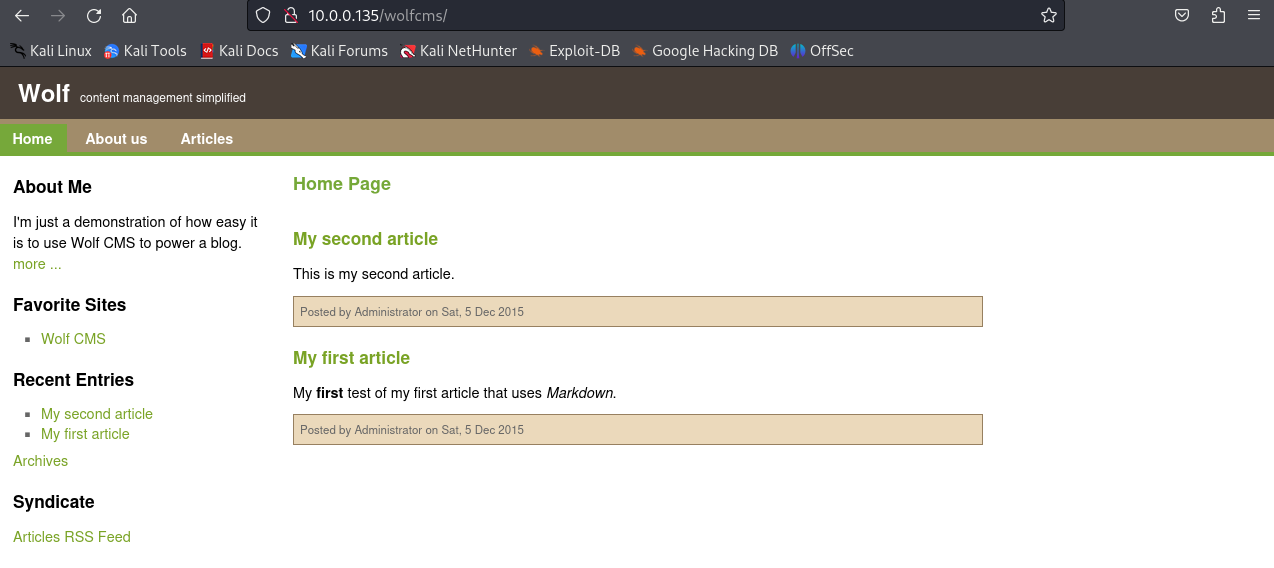Click the 'Posted by Administrator' bar under first article

(638, 429)
